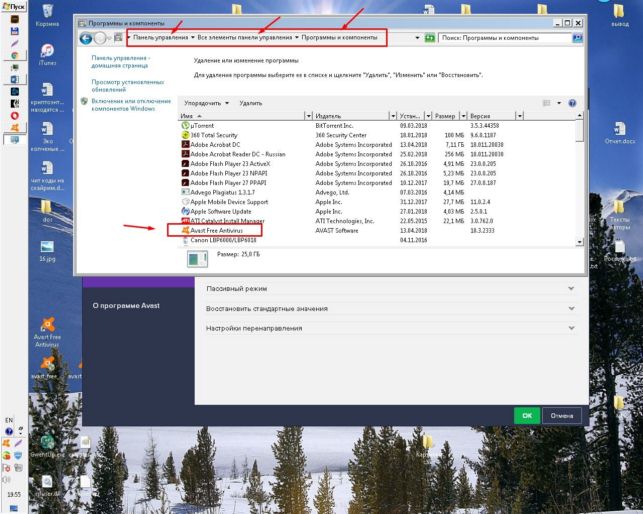Open Панель управления - домашняя страница link
643x514 pixels.
coord(121,62)
